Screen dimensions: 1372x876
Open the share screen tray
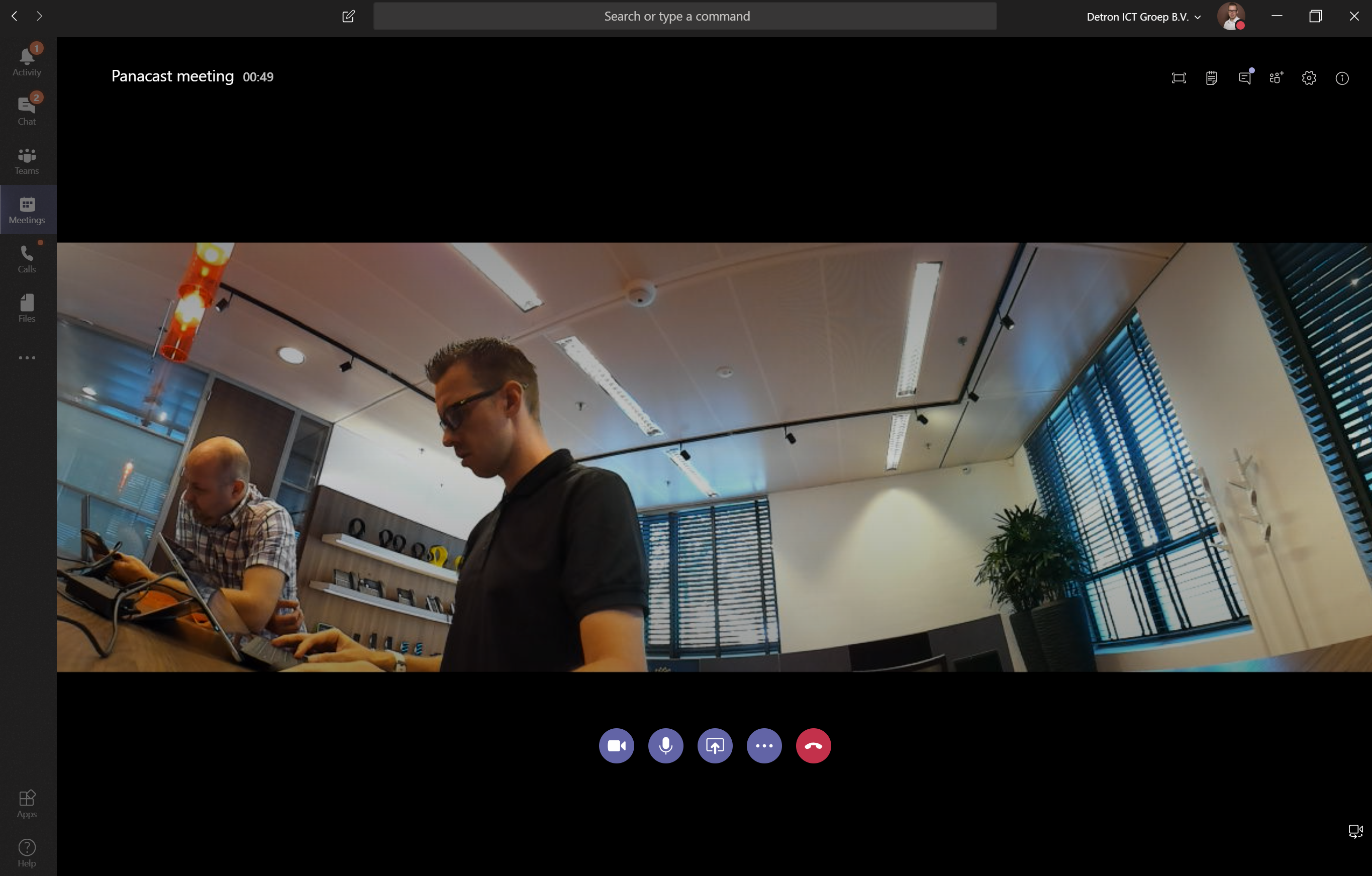pos(715,745)
